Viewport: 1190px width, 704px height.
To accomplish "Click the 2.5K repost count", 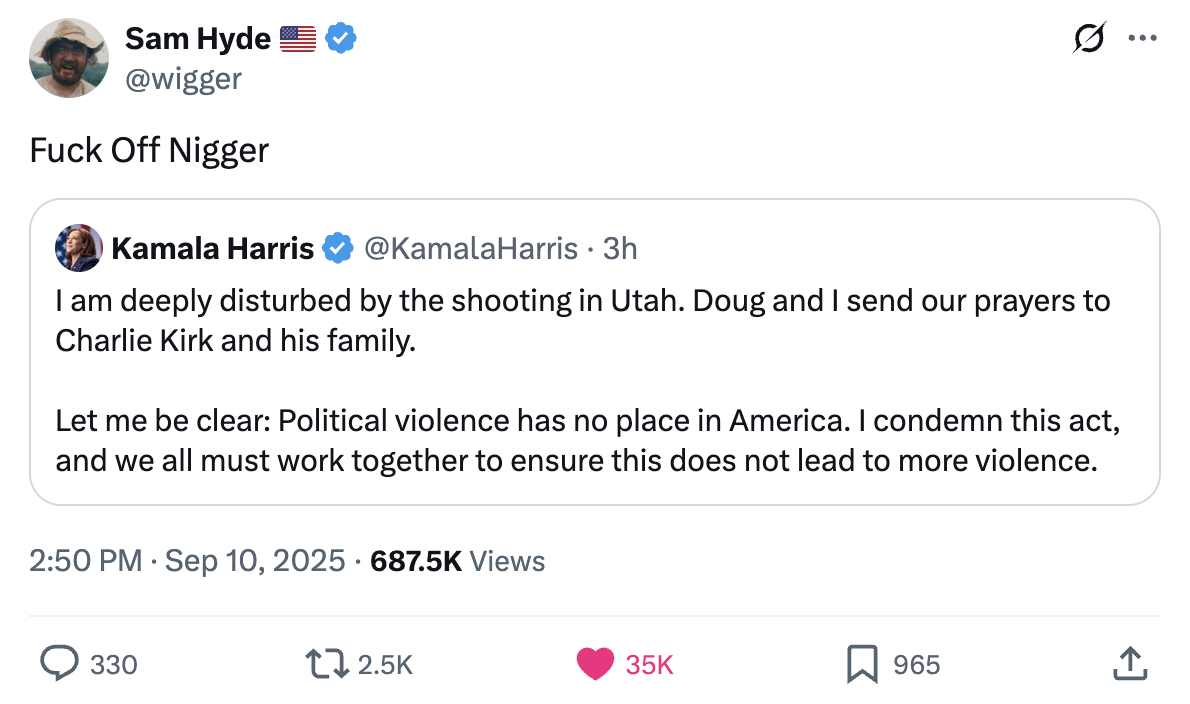I will (385, 665).
